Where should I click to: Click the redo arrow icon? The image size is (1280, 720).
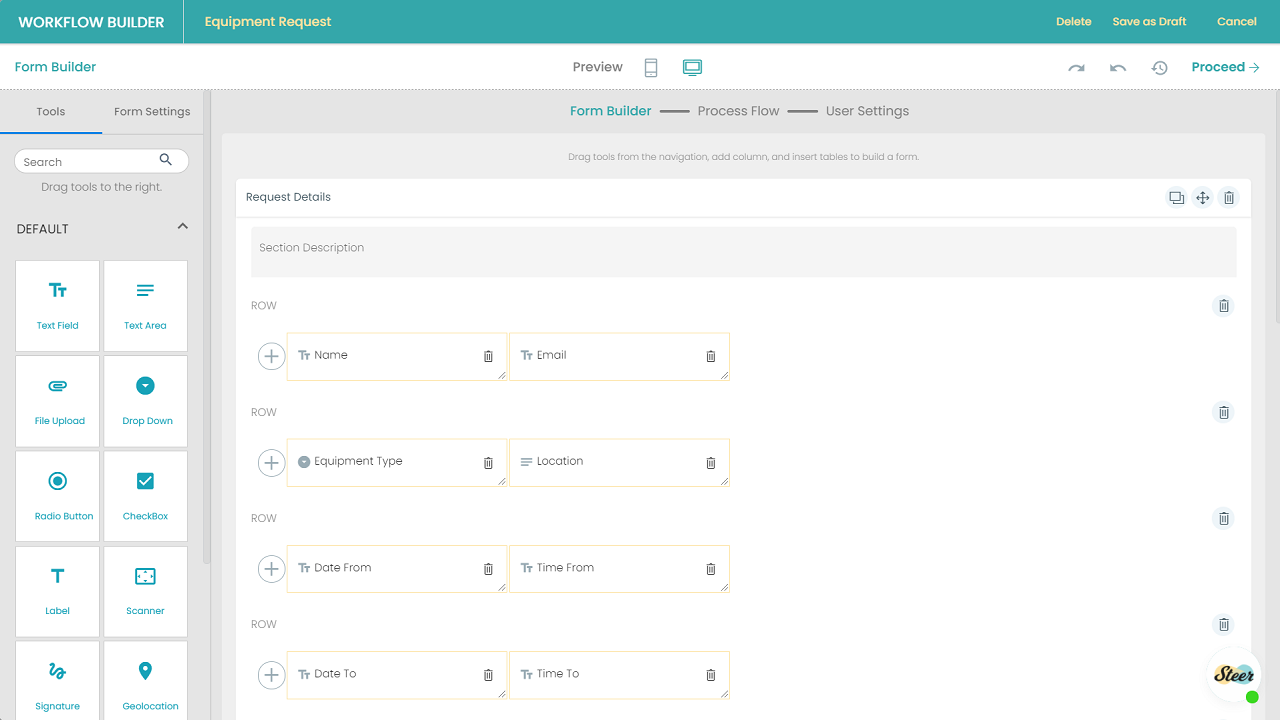coord(1076,68)
